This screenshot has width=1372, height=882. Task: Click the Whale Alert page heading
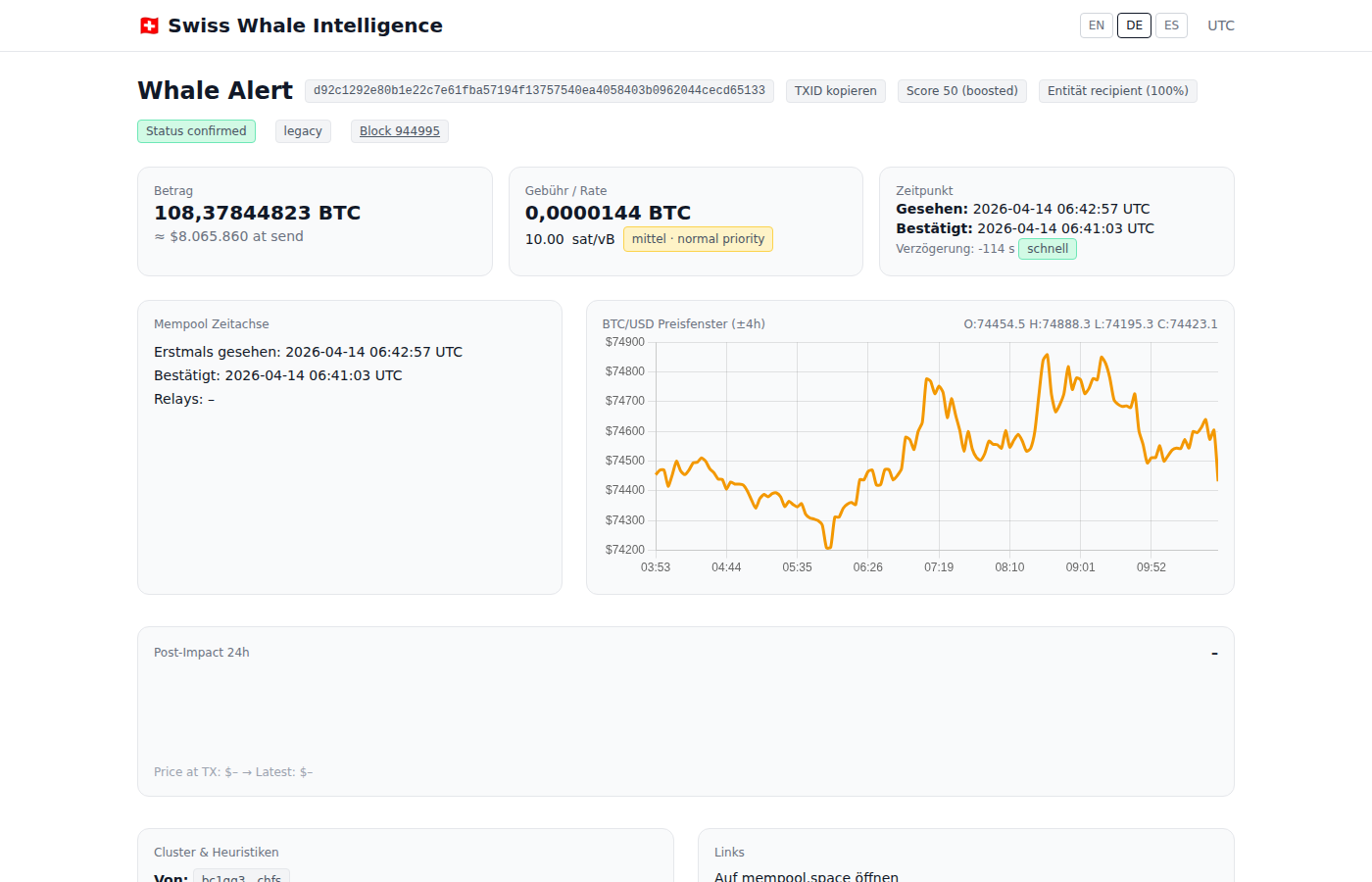tap(215, 90)
